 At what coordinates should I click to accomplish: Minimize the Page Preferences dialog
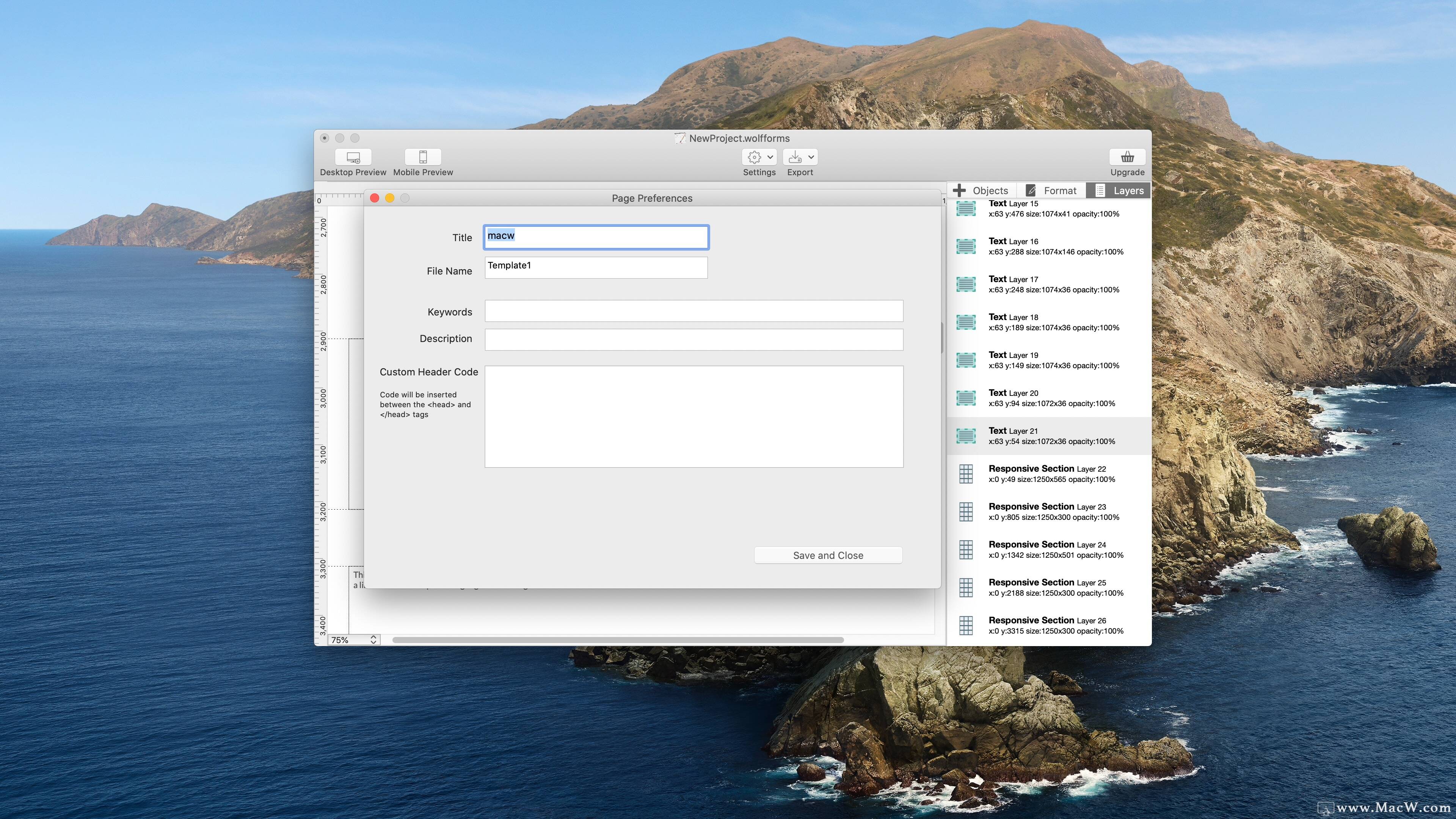pyautogui.click(x=389, y=198)
